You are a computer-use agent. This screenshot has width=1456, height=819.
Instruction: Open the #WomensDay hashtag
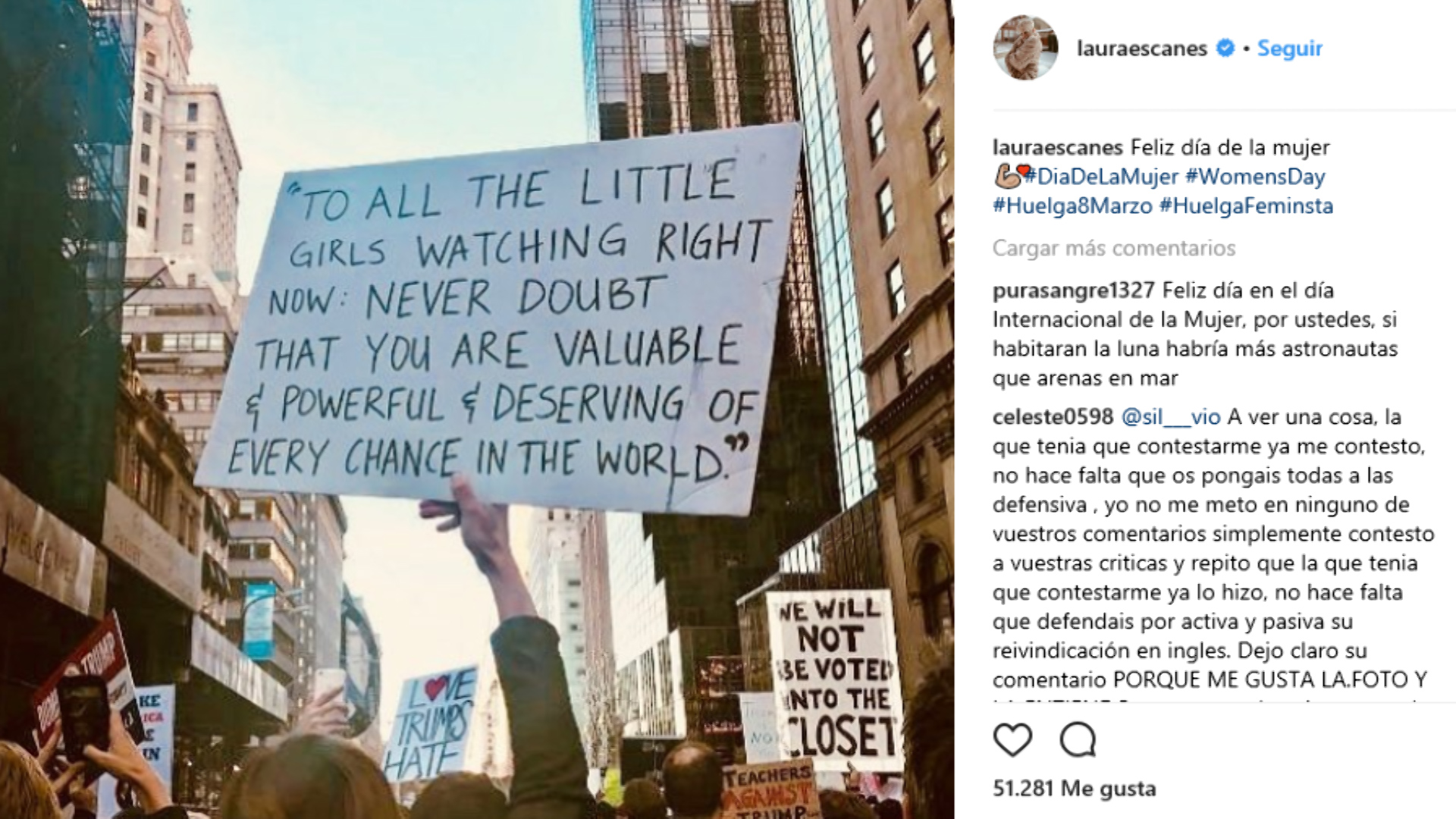[x=1254, y=177]
